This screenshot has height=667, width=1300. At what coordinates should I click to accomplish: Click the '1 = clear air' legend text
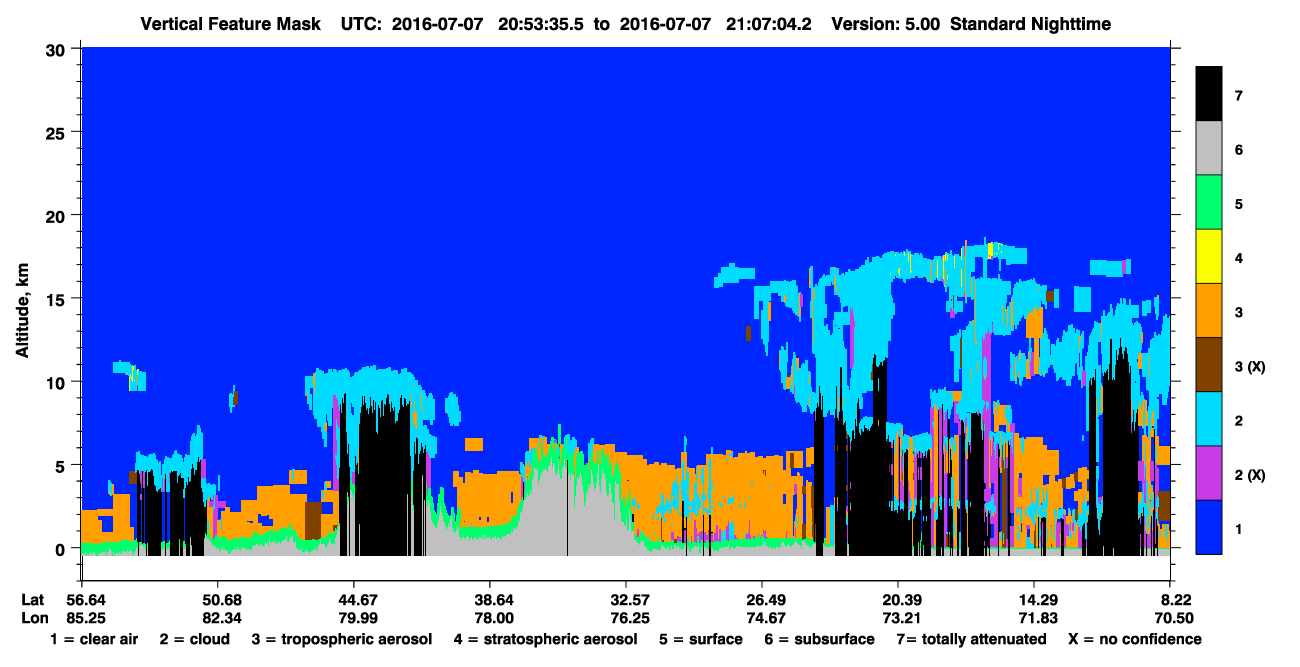94,639
